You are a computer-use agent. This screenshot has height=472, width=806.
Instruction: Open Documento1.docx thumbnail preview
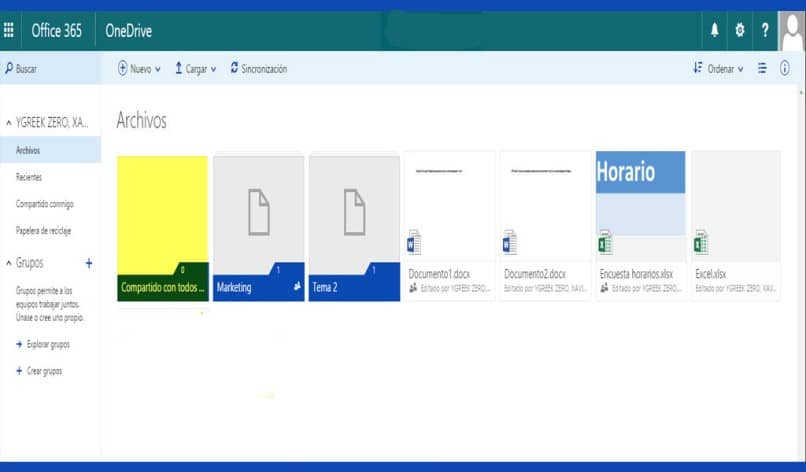point(450,205)
